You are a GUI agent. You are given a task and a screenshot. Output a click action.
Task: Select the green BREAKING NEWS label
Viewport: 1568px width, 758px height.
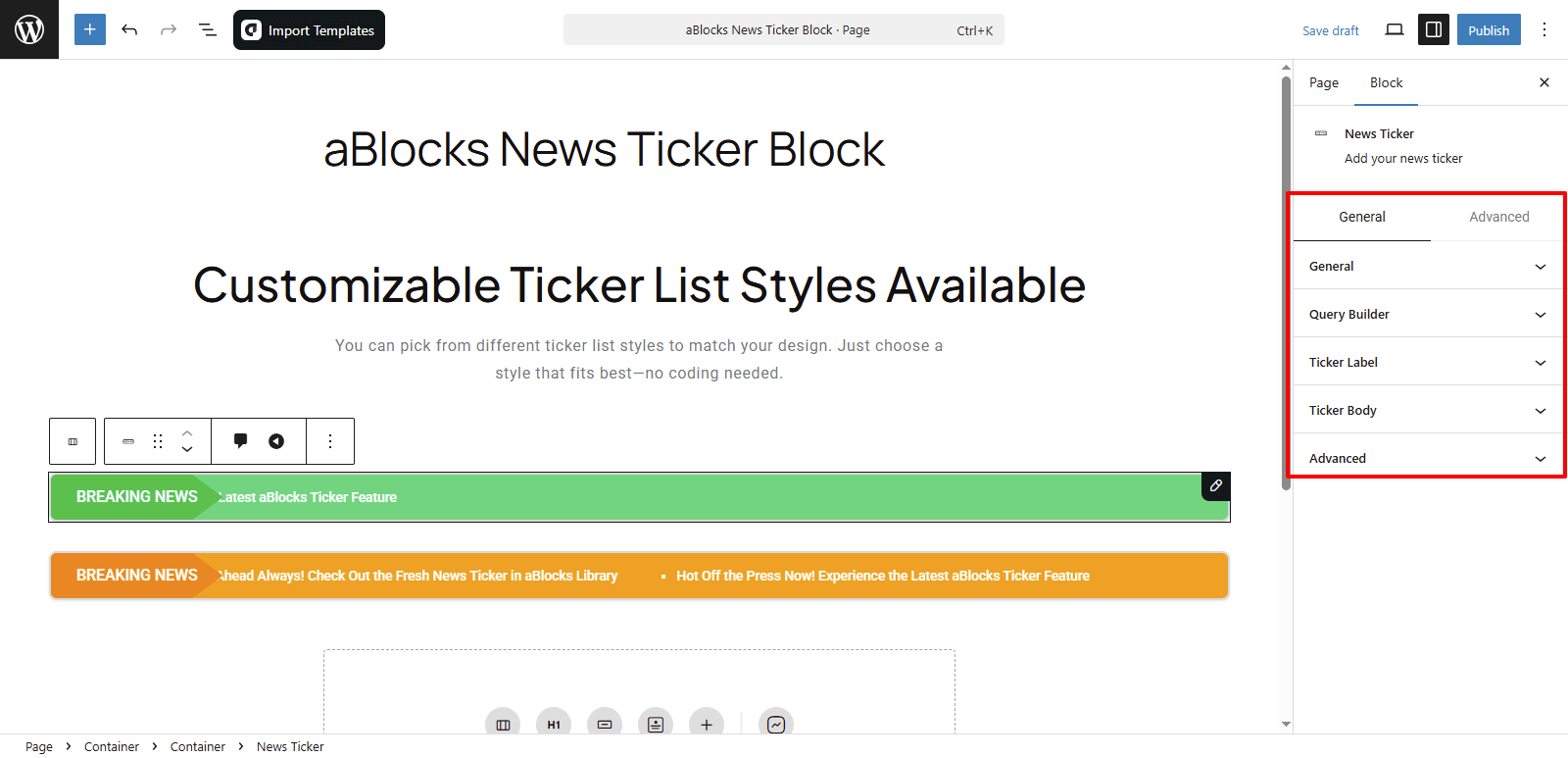[x=136, y=497]
